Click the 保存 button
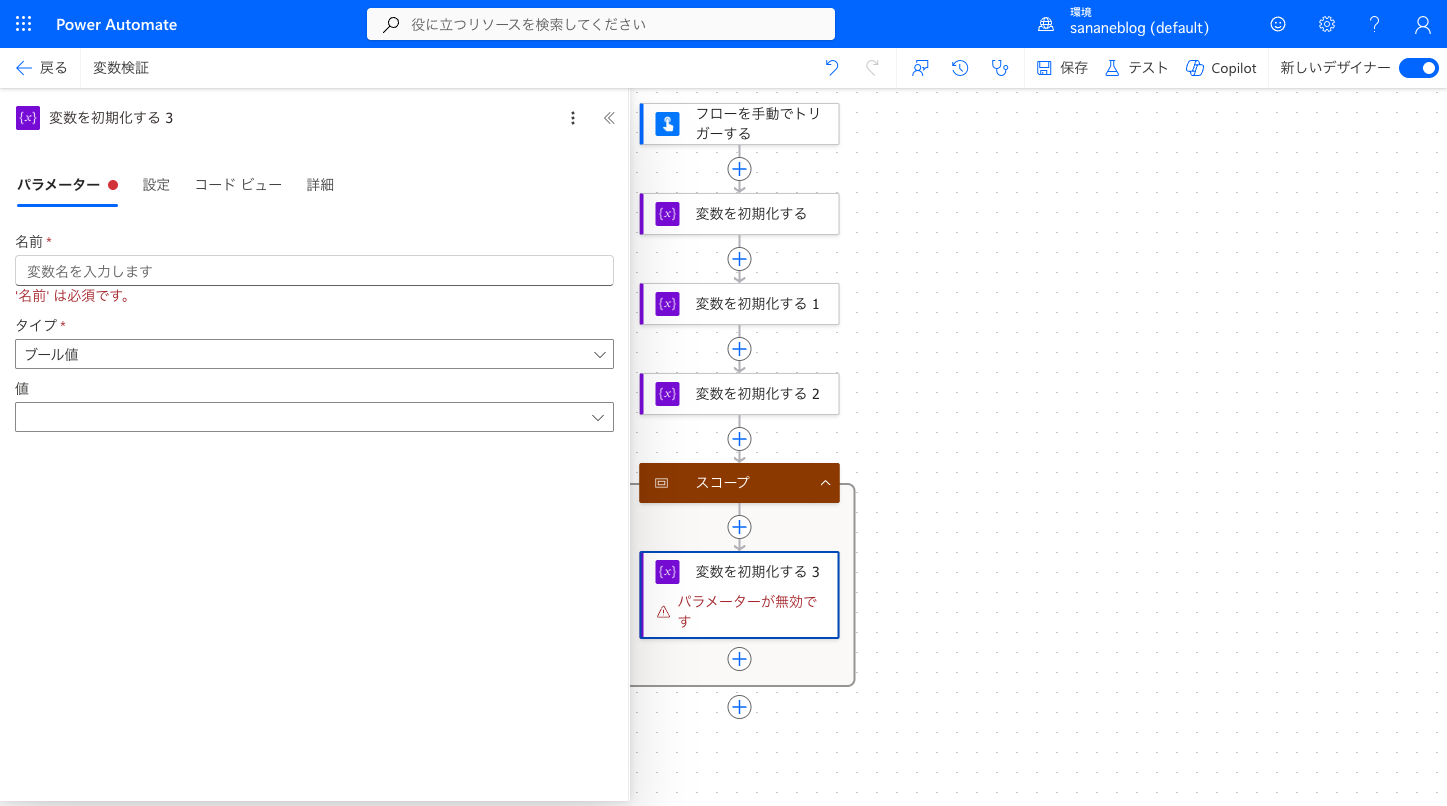The image size is (1447, 806). [1062, 68]
